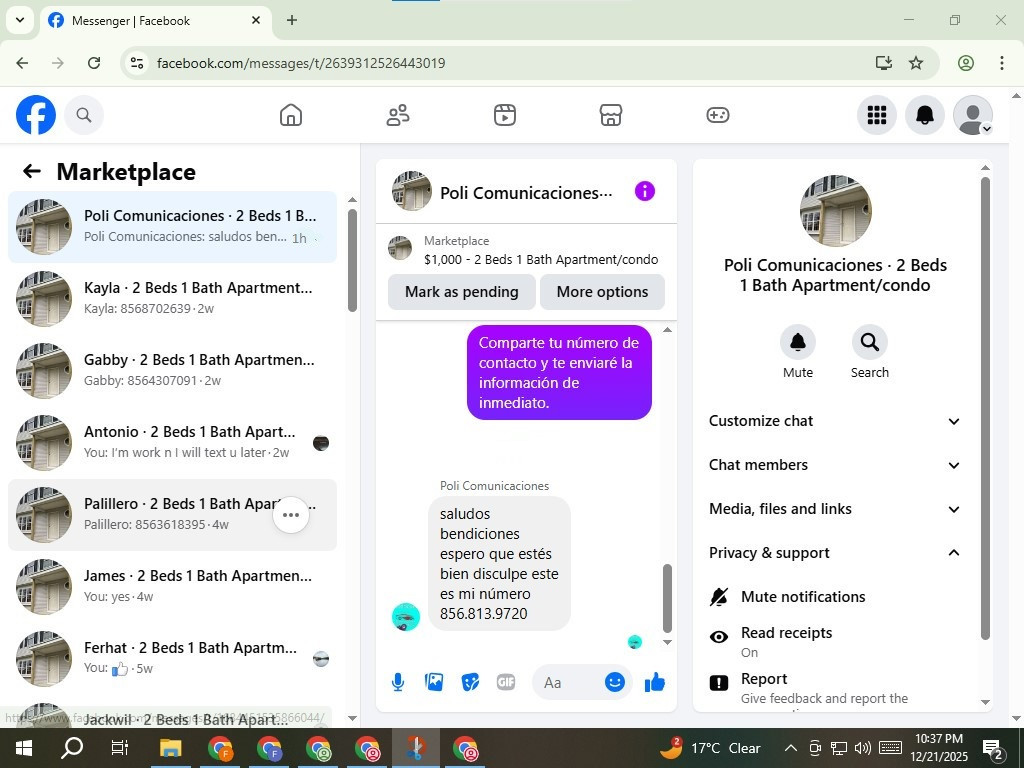Open the Friends icon in top navigation
The image size is (1024, 768).
coord(398,115)
